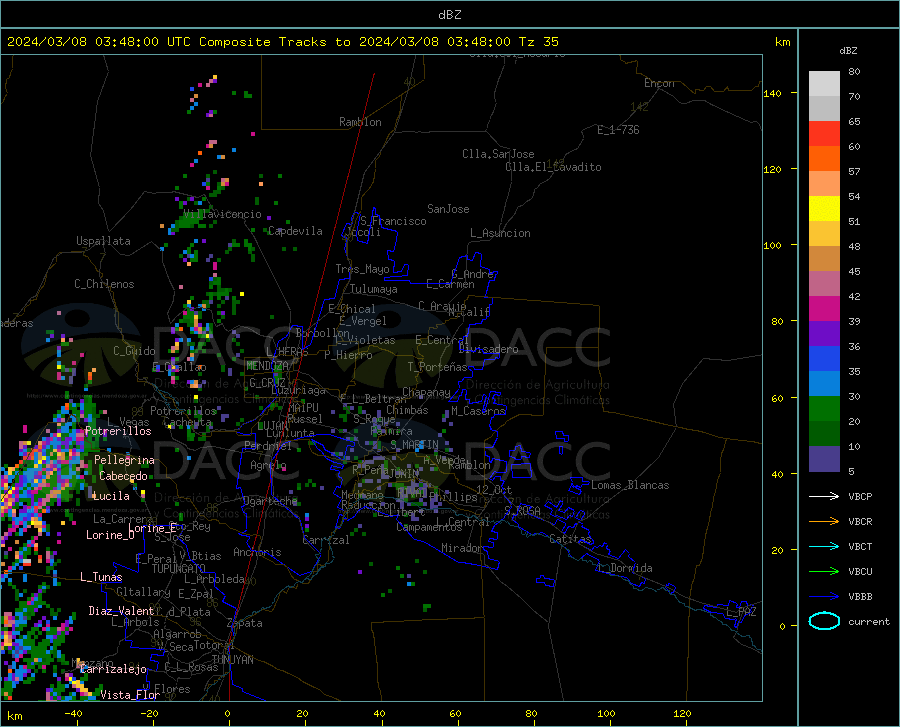Screen dimensions: 900x727
Task: Click the dBZ heading above color scale
Action: pos(848,50)
